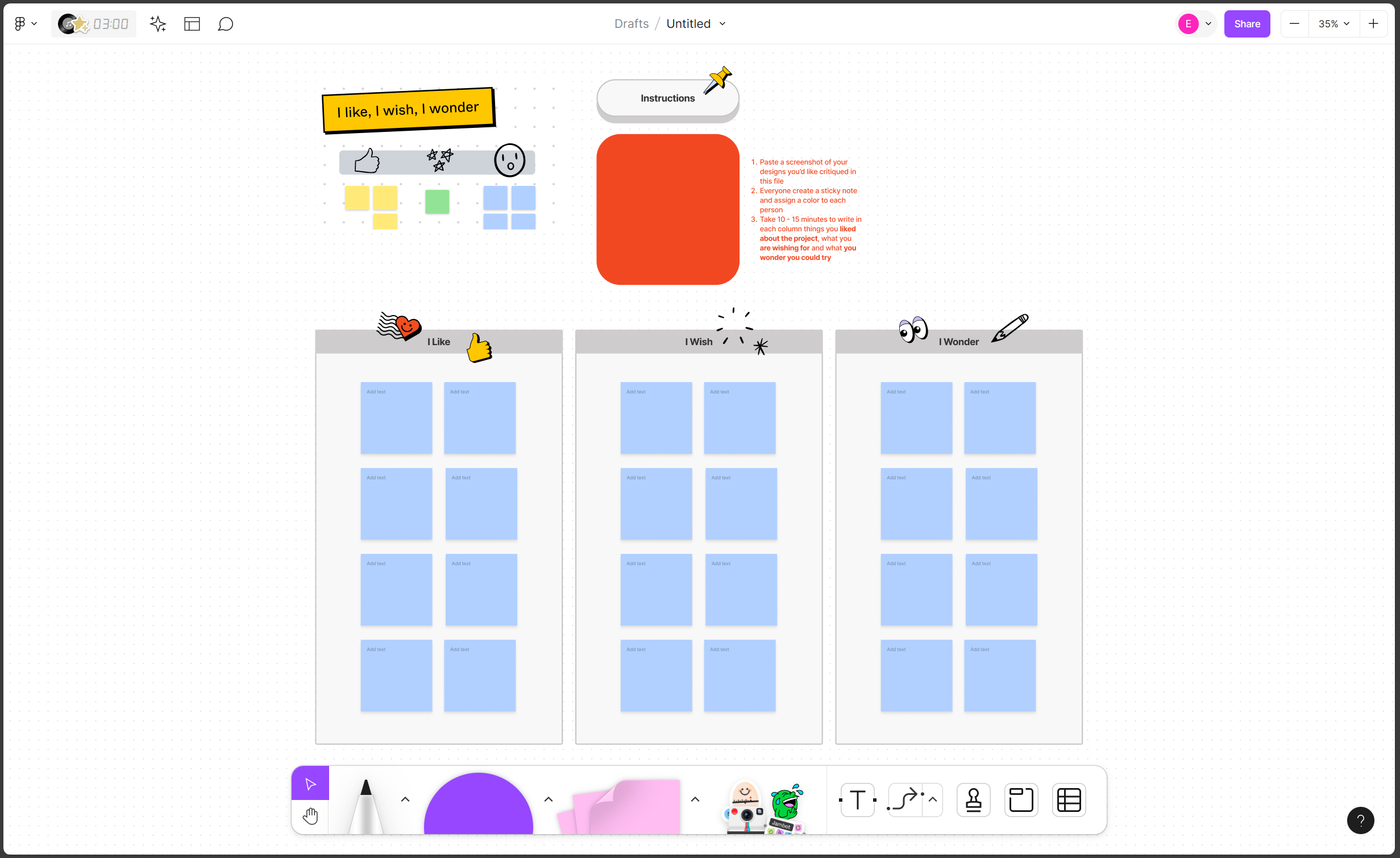Select the connector/curve tool
The image size is (1400, 858).
point(905,800)
